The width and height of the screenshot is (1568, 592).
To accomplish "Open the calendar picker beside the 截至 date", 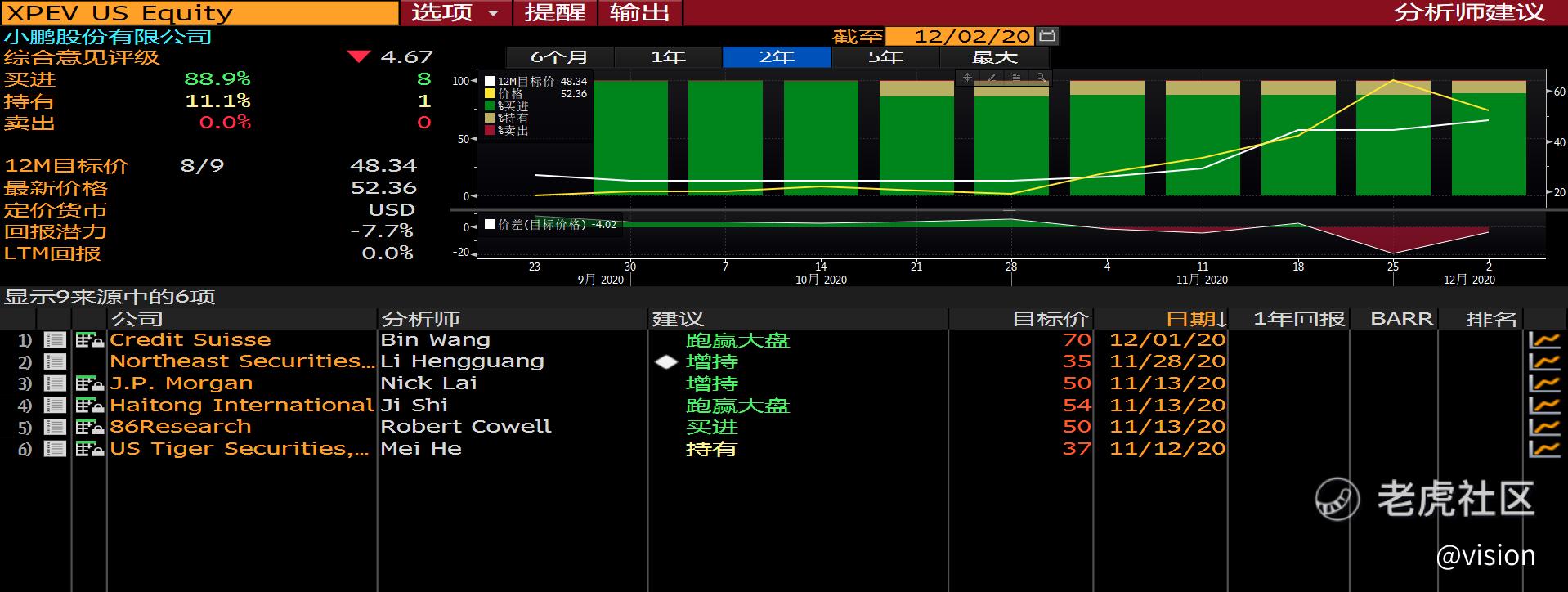I will pyautogui.click(x=1047, y=36).
